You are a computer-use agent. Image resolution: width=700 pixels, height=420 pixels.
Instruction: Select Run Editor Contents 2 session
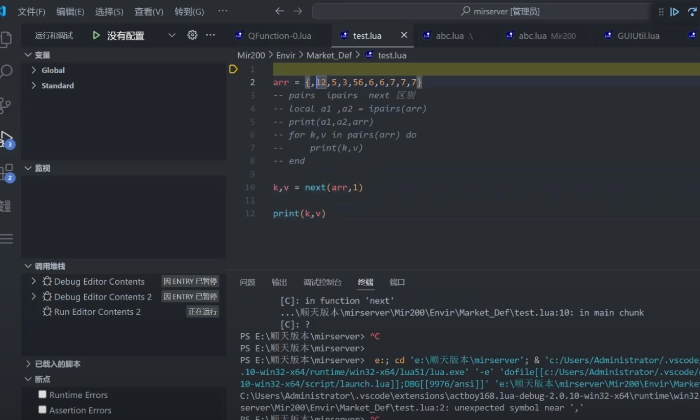pos(97,312)
